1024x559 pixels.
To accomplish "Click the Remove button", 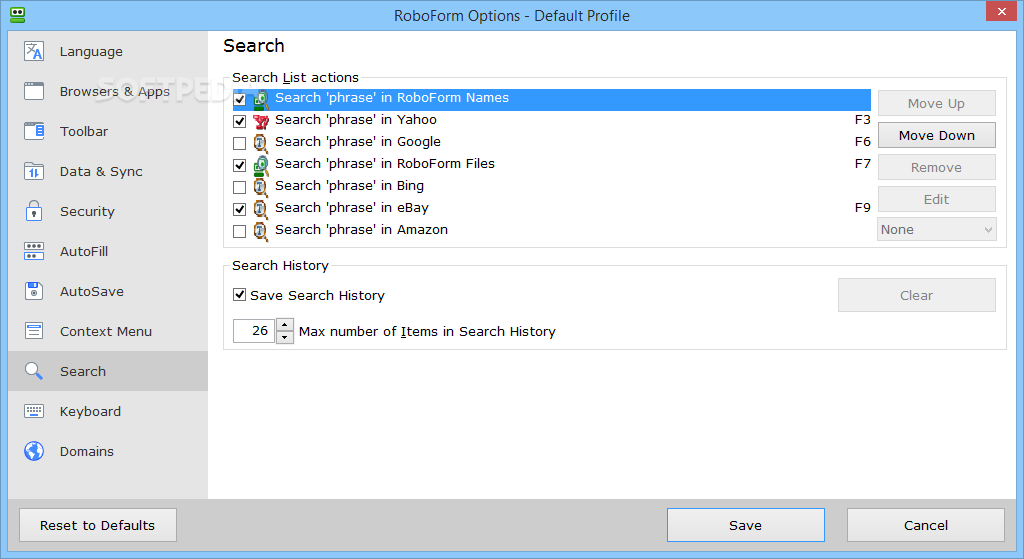I will click(x=936, y=167).
